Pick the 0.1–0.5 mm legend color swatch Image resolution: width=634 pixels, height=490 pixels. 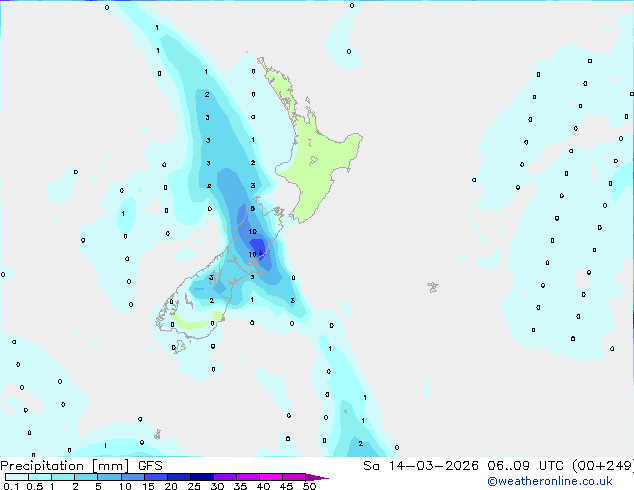click(17, 477)
